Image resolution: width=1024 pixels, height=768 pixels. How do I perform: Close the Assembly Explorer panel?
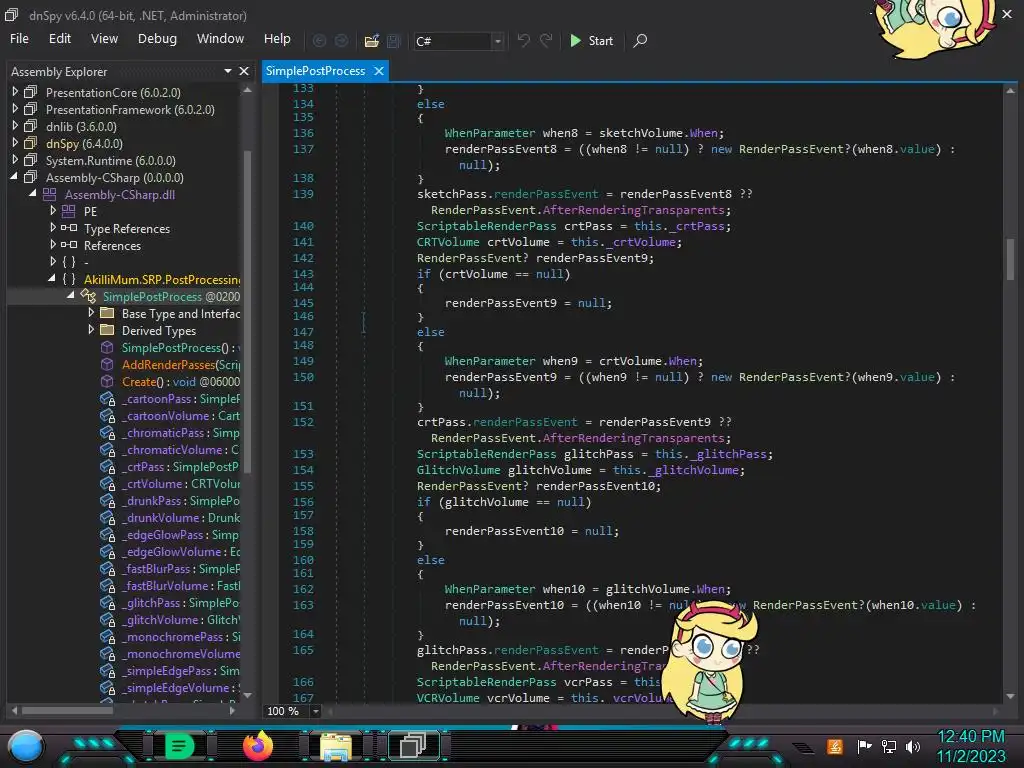[x=244, y=71]
